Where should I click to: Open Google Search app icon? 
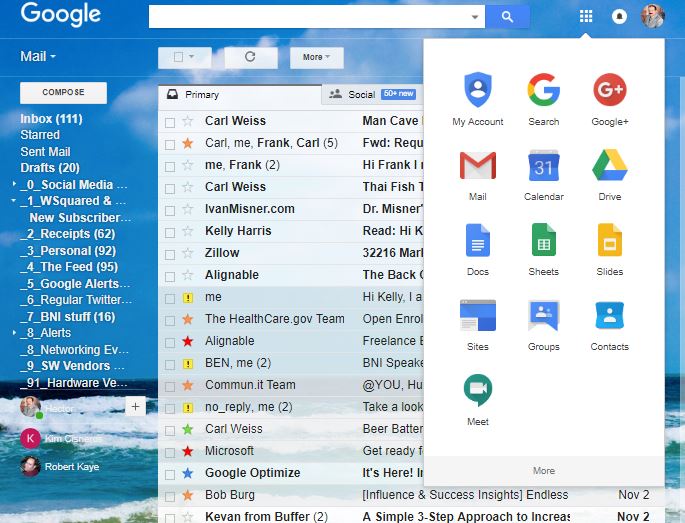point(543,99)
